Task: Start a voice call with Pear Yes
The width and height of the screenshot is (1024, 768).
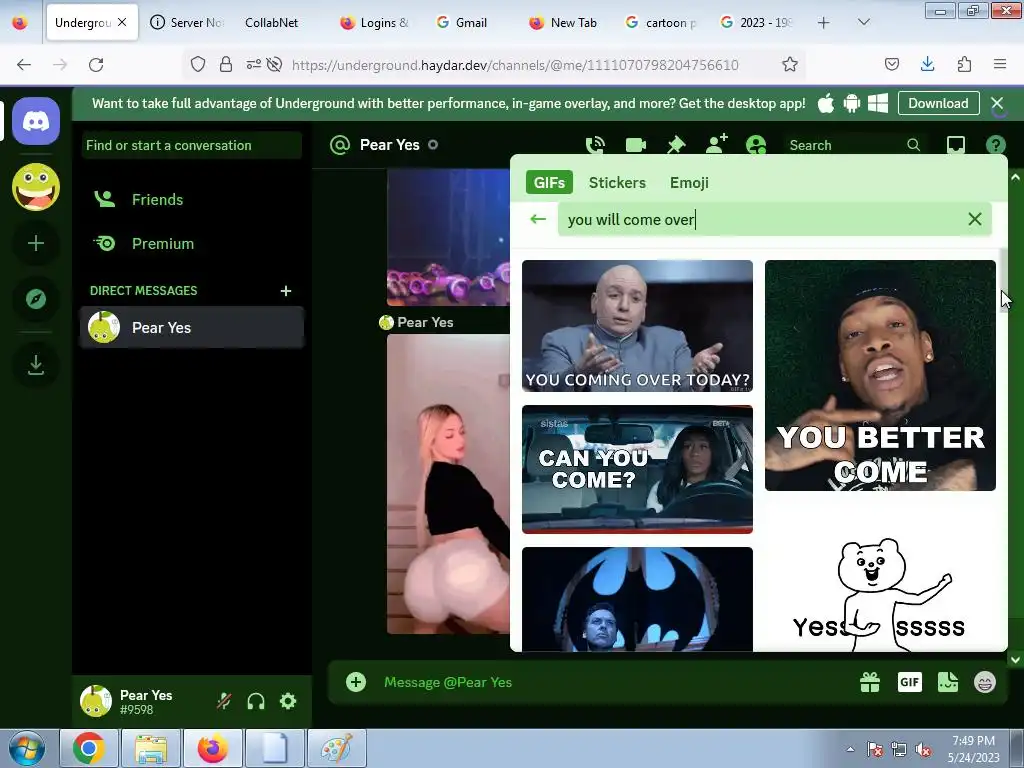Action: [595, 145]
